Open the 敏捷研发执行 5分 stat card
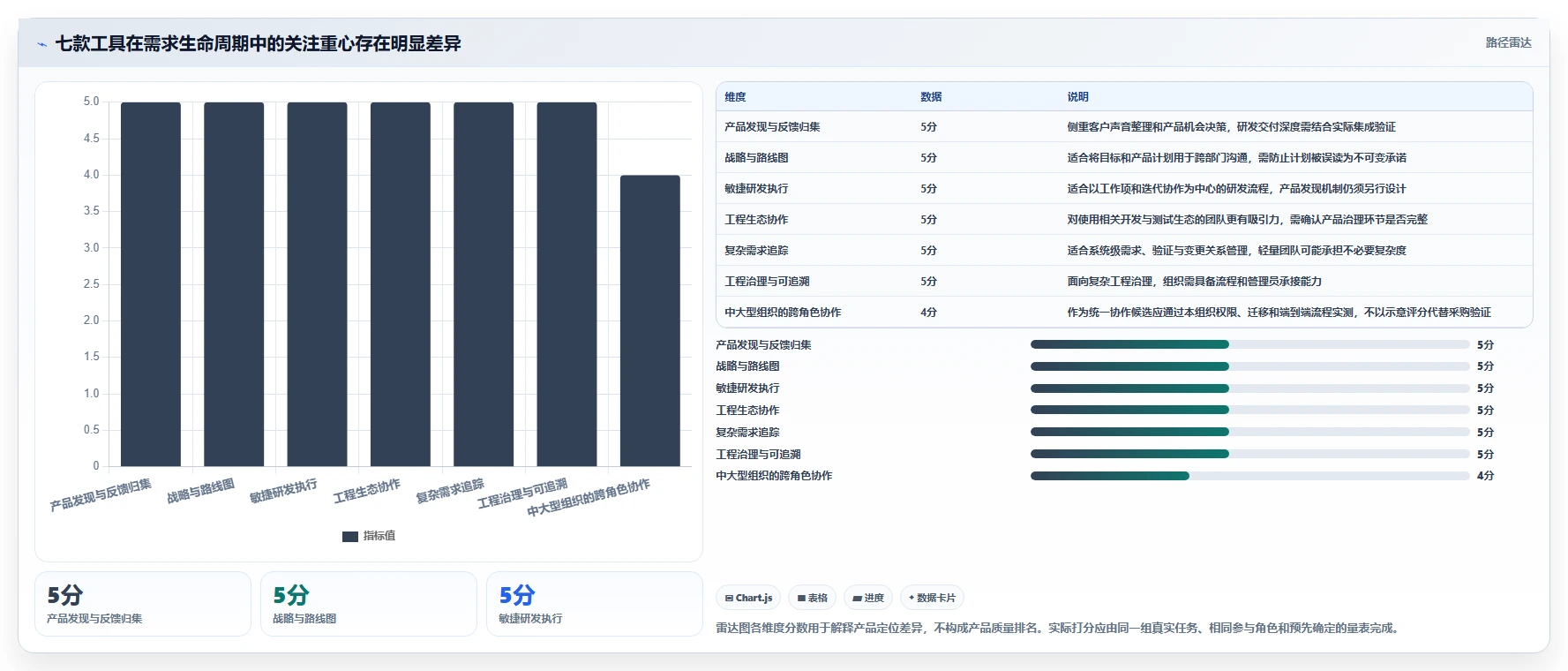The height and width of the screenshot is (671, 1568). coord(595,604)
